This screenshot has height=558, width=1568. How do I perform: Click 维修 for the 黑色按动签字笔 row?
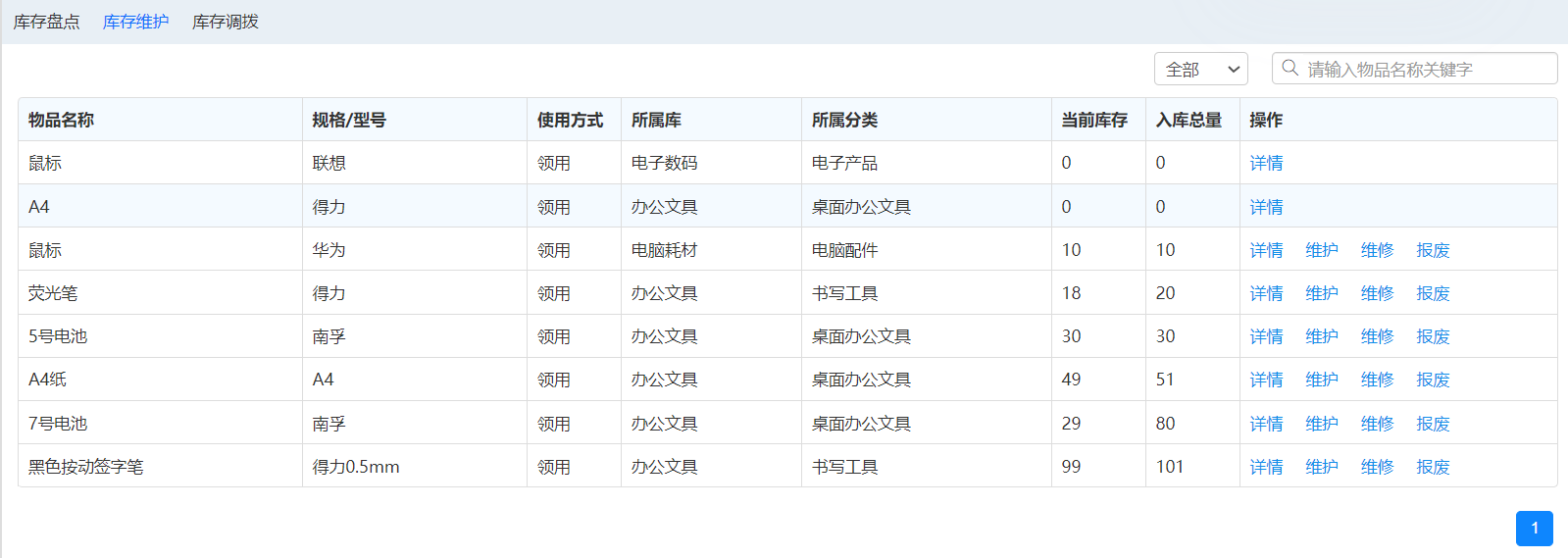point(1377,467)
